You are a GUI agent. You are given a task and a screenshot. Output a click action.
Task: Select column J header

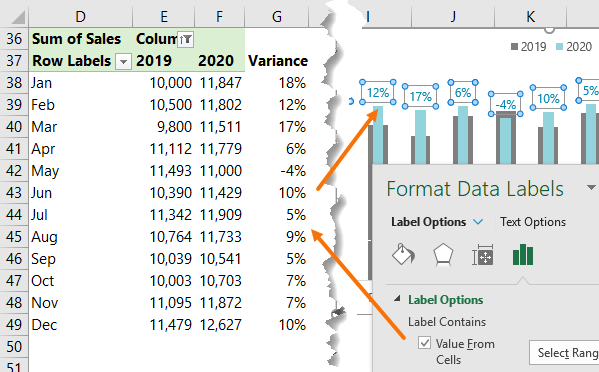click(x=453, y=16)
